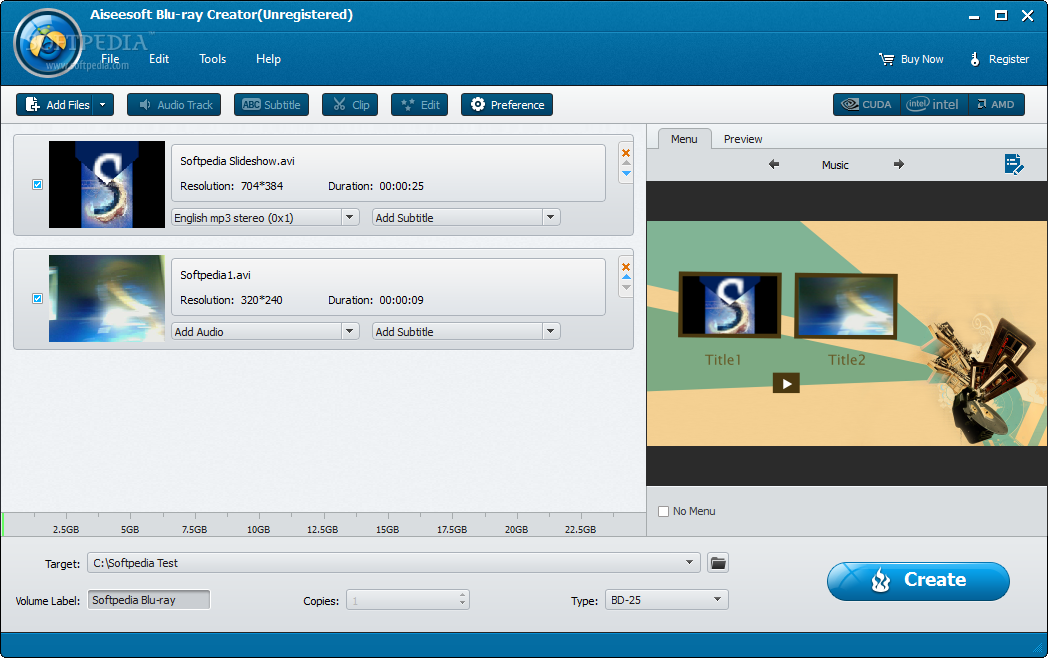
Task: Increase Copies stepper value
Action: pyautogui.click(x=462, y=595)
